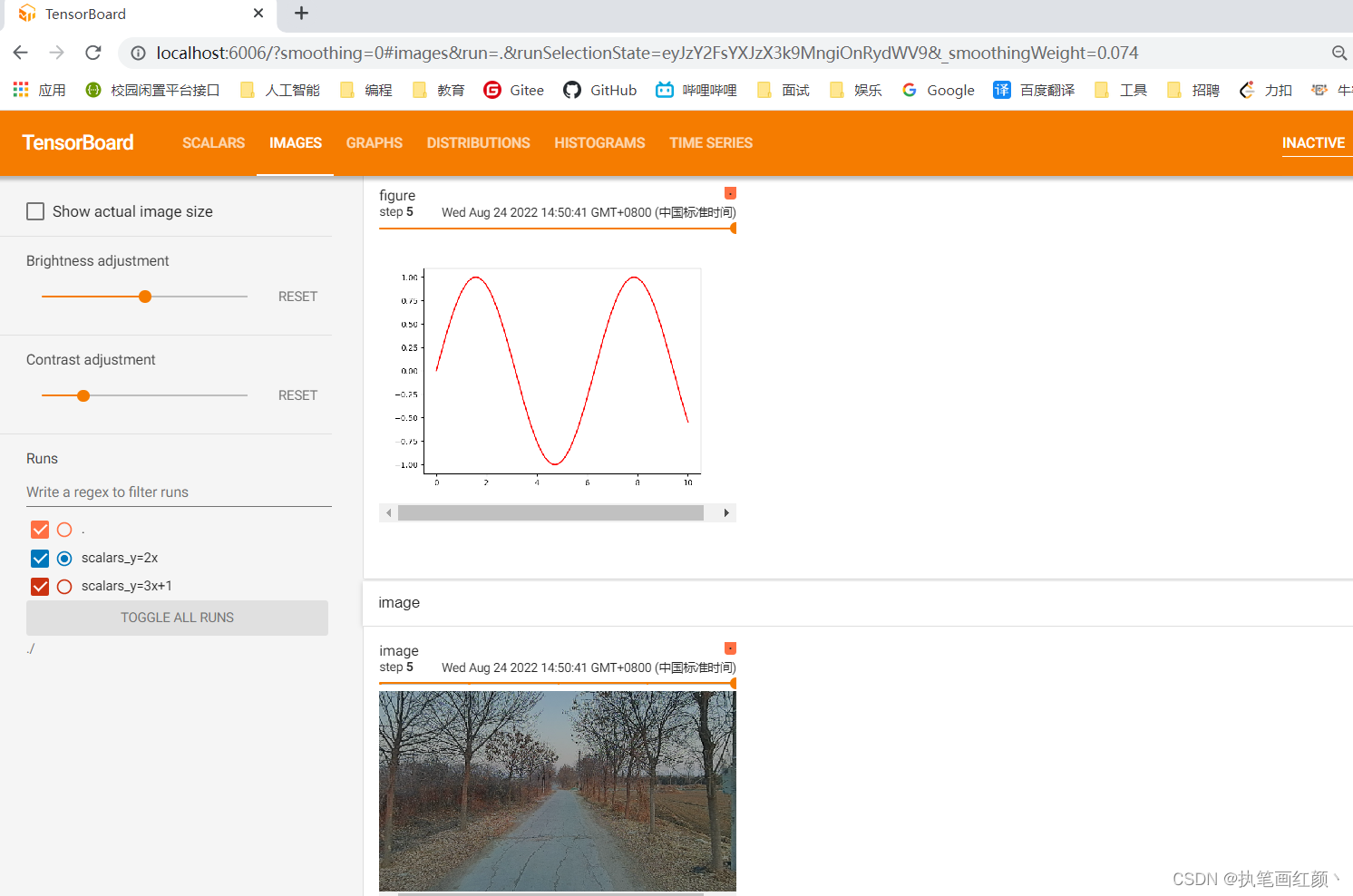Click the figure step slider handle
The image size is (1353, 896).
(x=733, y=229)
